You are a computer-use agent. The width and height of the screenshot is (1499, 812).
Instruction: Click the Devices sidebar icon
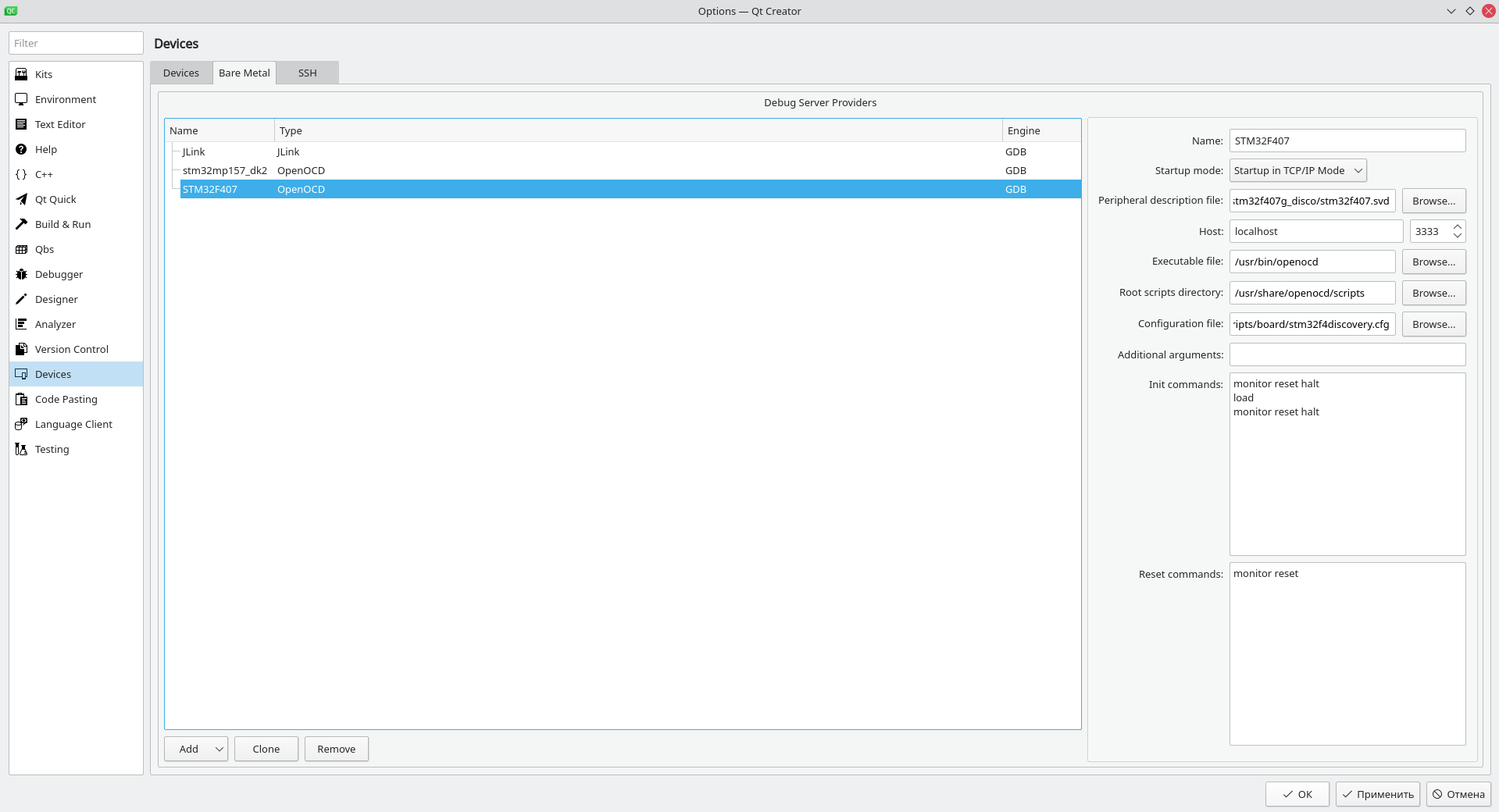pos(21,374)
